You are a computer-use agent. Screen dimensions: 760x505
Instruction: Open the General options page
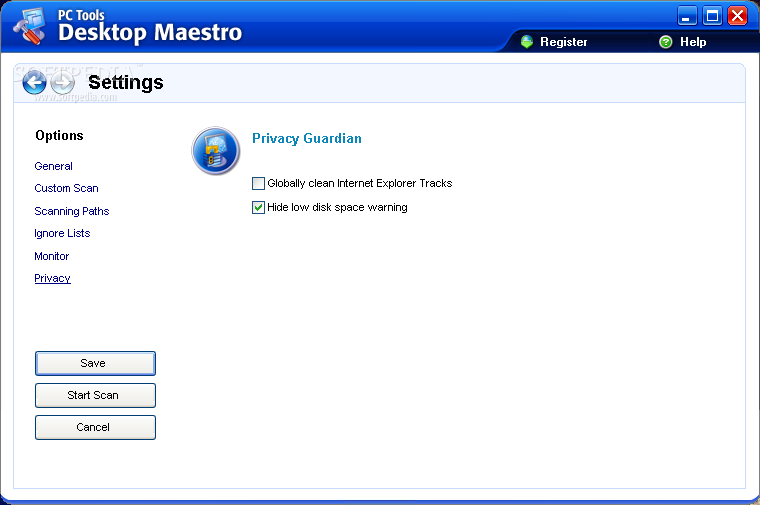coord(53,166)
